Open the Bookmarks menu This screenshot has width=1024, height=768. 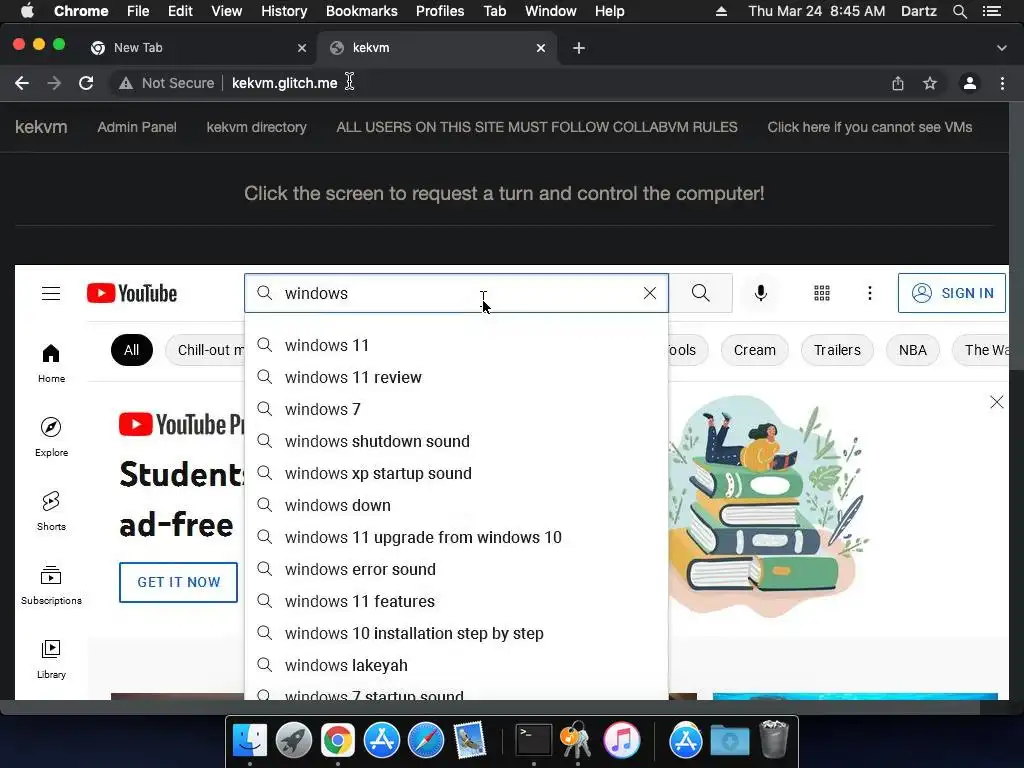tap(362, 11)
